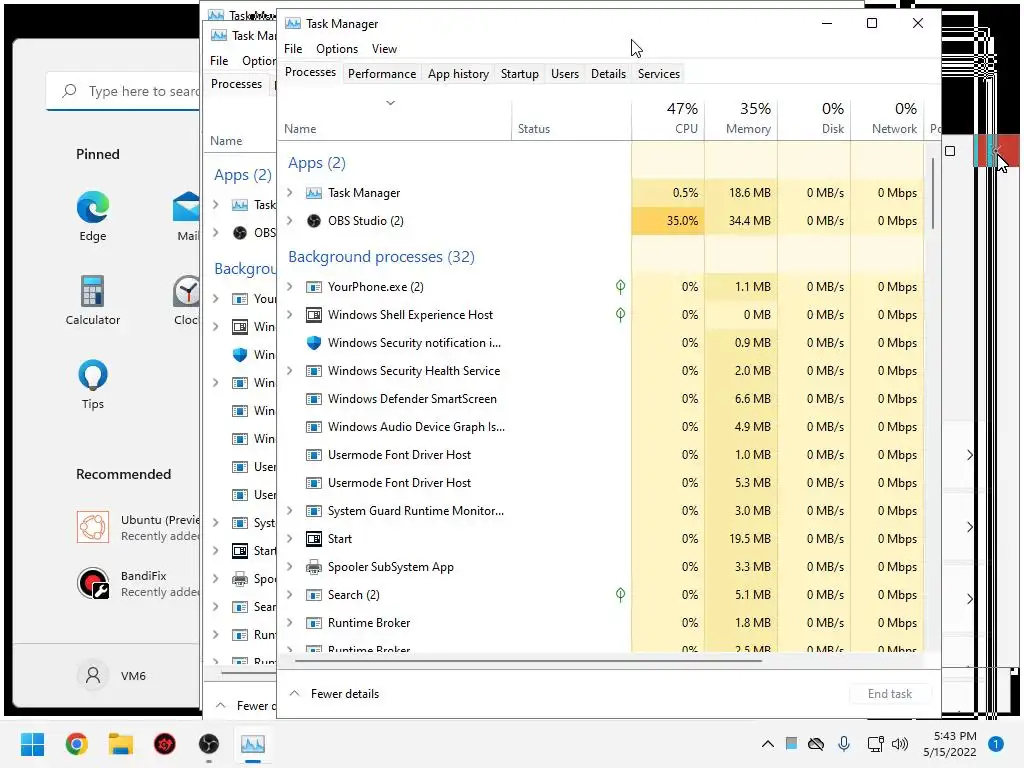Click the Windows Start button on taskbar
1024x768 pixels.
click(32, 744)
